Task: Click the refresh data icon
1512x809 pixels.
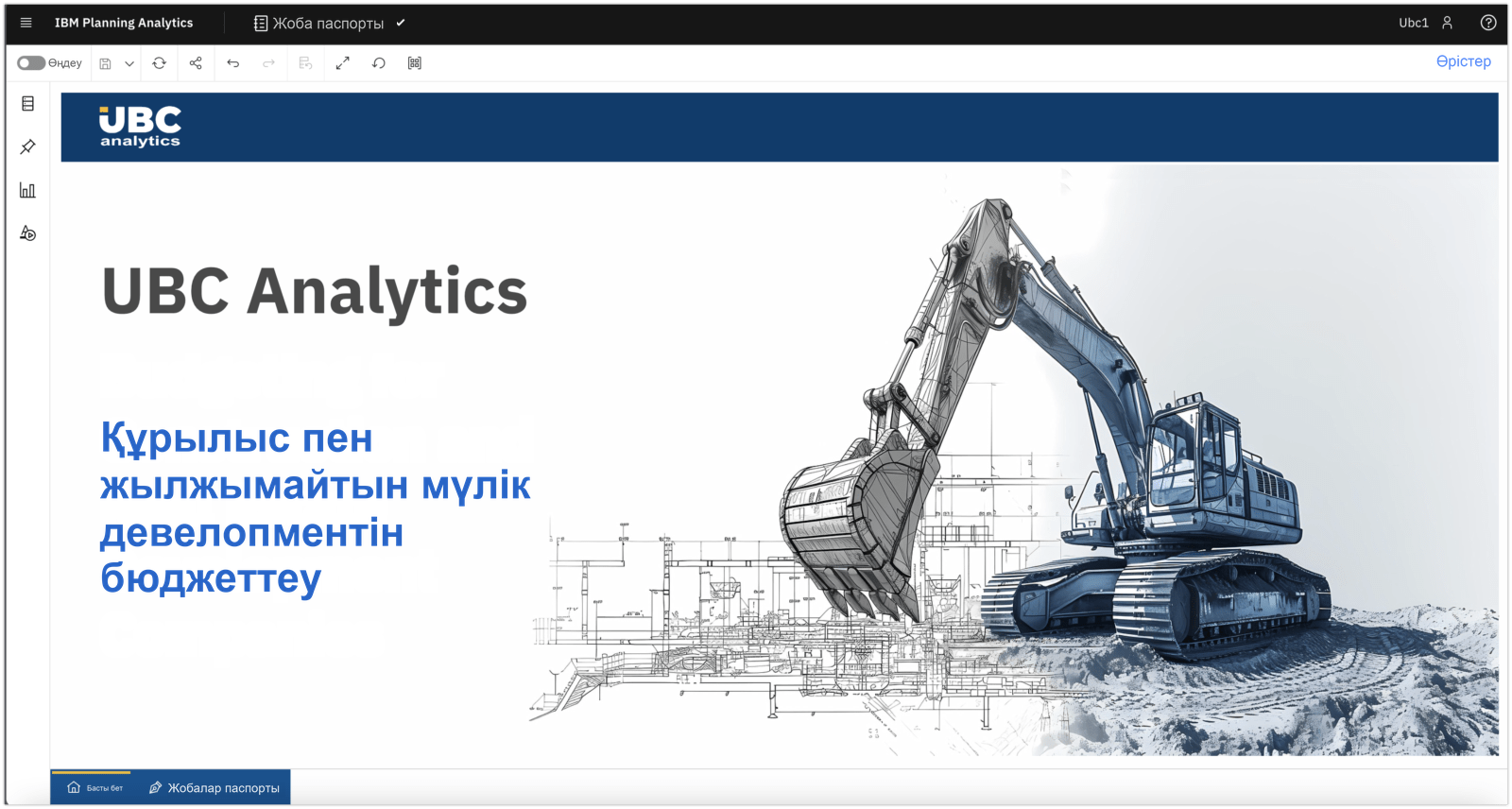Action: point(159,63)
